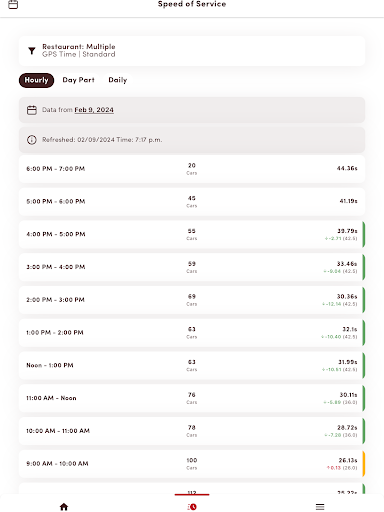Open the hamburger menu icon

pos(320,507)
